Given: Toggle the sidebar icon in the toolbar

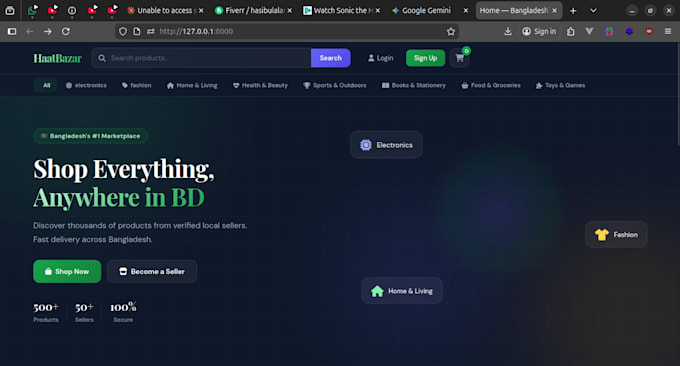Looking at the screenshot, I should [12, 31].
